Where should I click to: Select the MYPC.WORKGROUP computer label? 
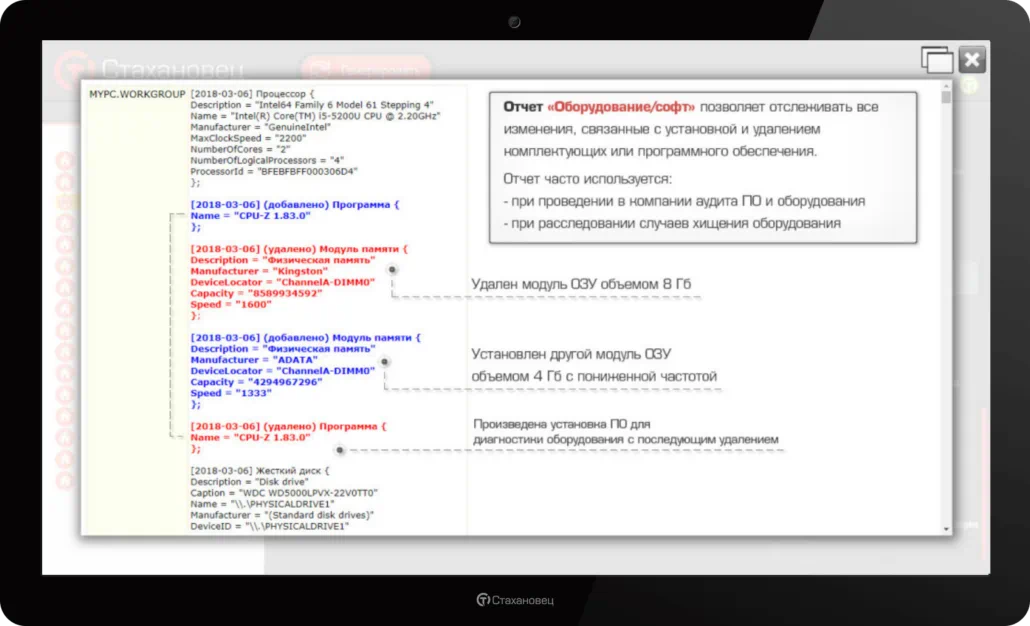point(136,94)
